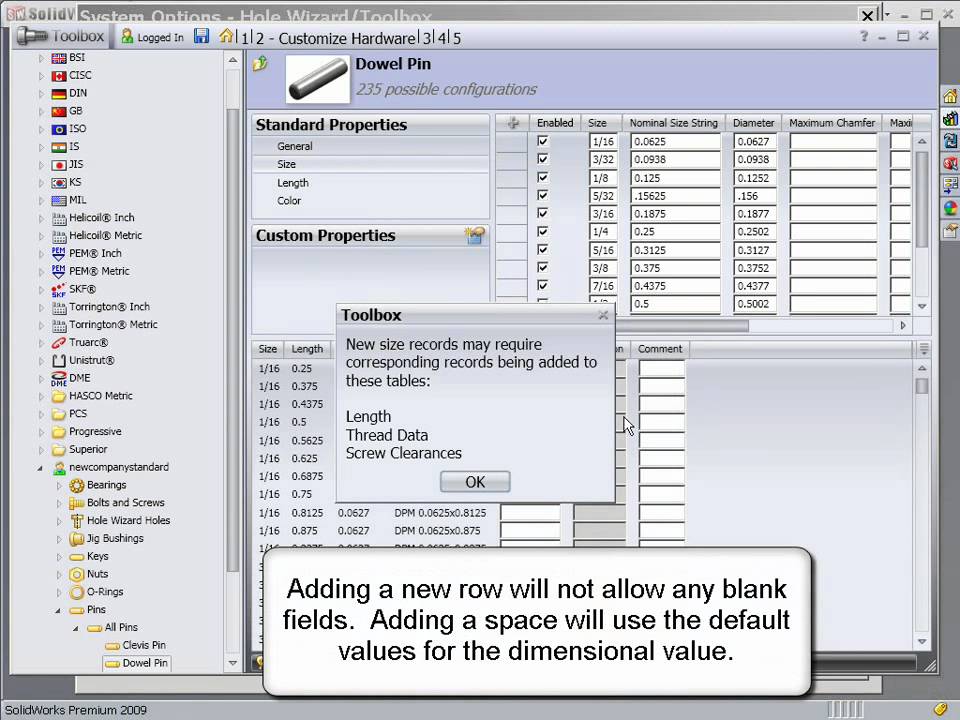Collapse the newcompanystandard node
Image resolution: width=960 pixels, height=720 pixels.
41,468
